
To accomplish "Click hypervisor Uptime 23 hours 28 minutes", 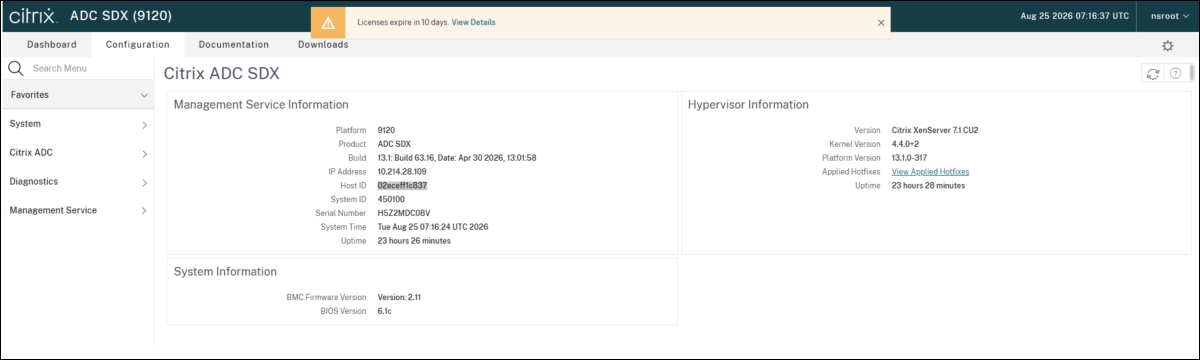I will [928, 186].
